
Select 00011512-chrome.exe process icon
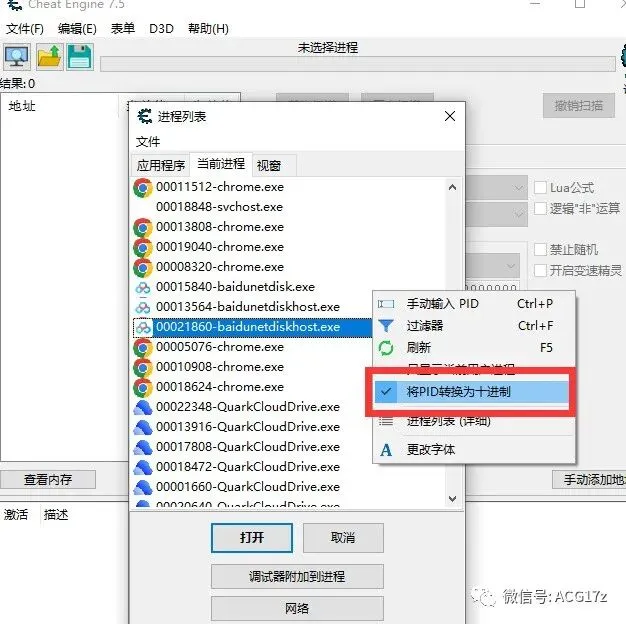tap(143, 187)
